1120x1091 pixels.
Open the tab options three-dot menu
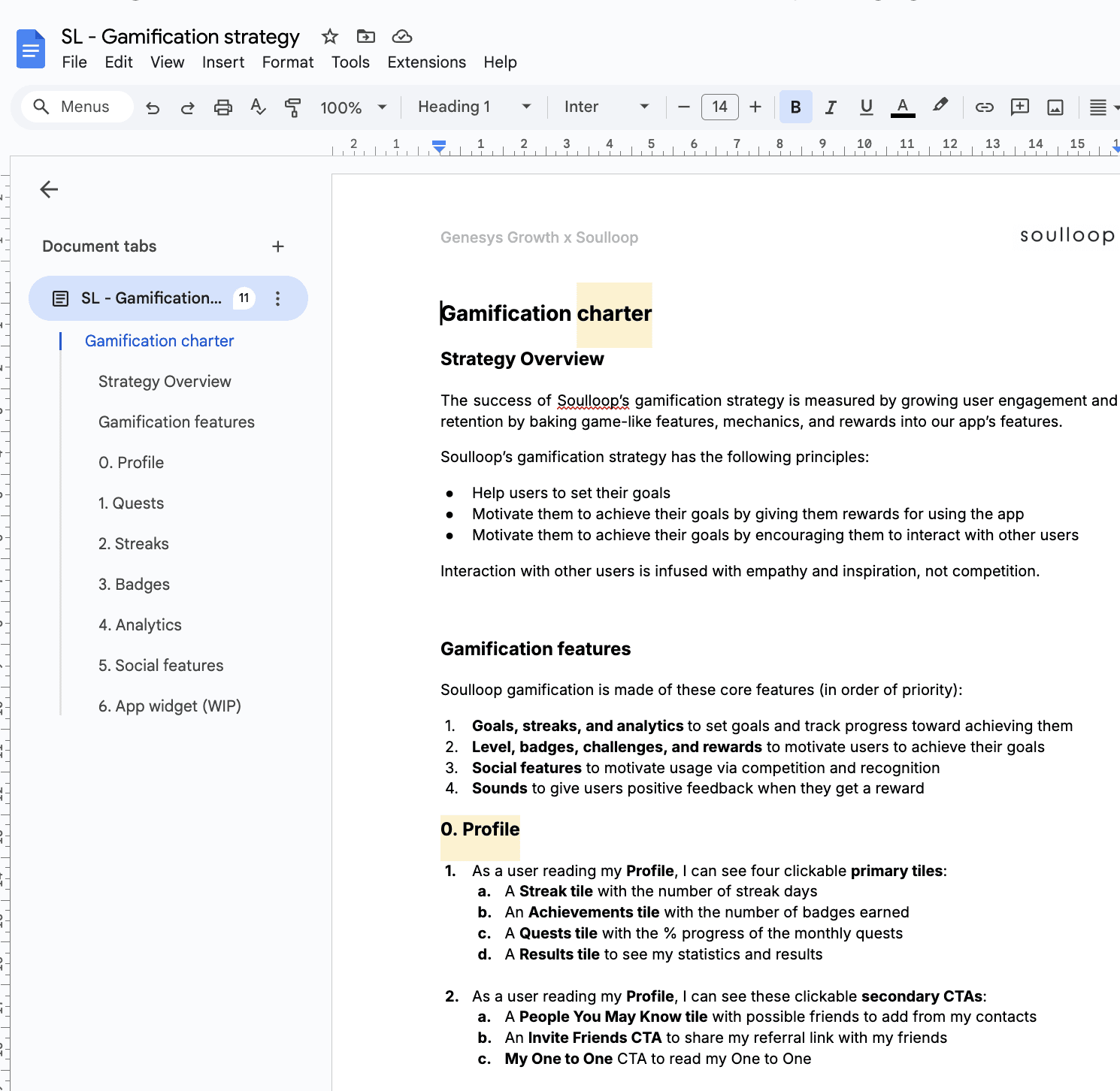[277, 298]
